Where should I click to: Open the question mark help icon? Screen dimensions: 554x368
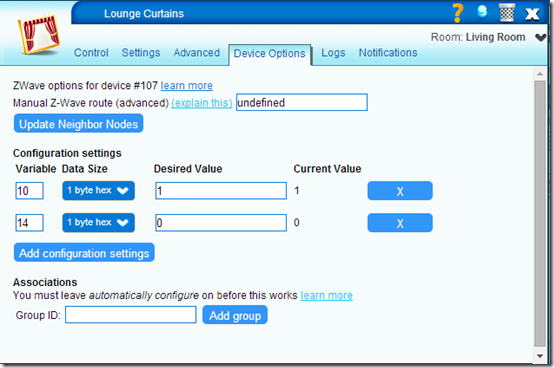pos(458,13)
